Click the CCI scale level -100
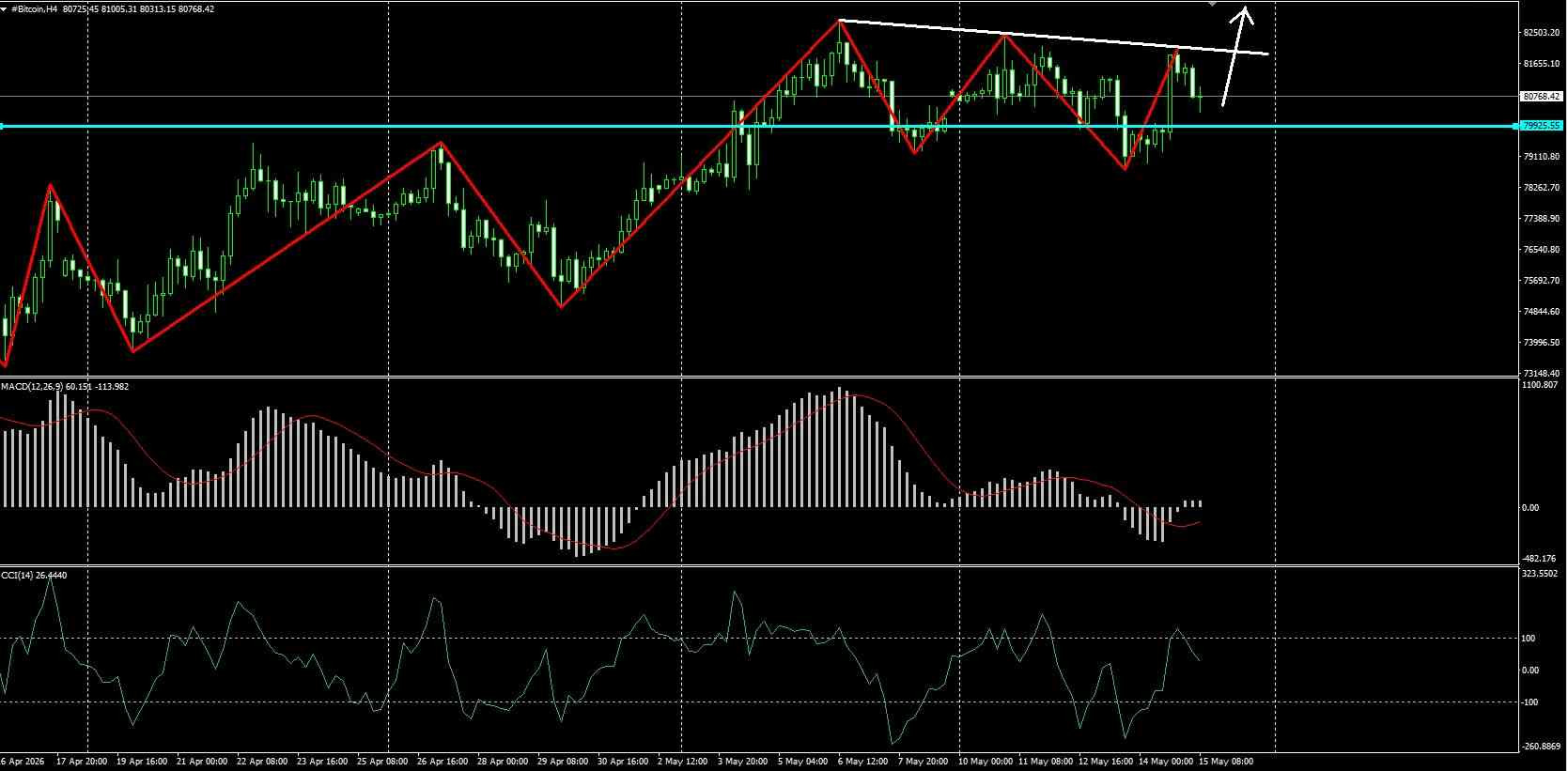This screenshot has width=1568, height=771. [1529, 702]
